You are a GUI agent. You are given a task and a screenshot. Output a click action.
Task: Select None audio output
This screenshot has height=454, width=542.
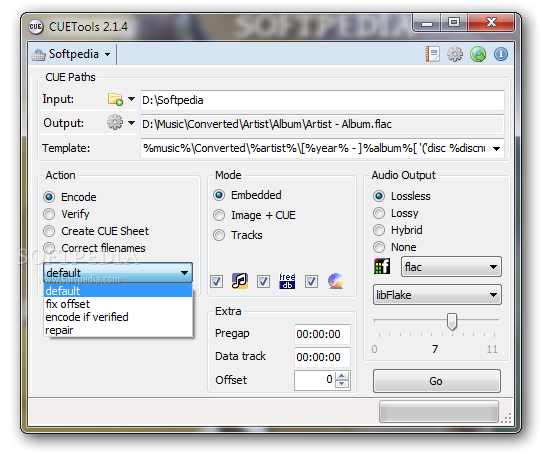click(395, 247)
